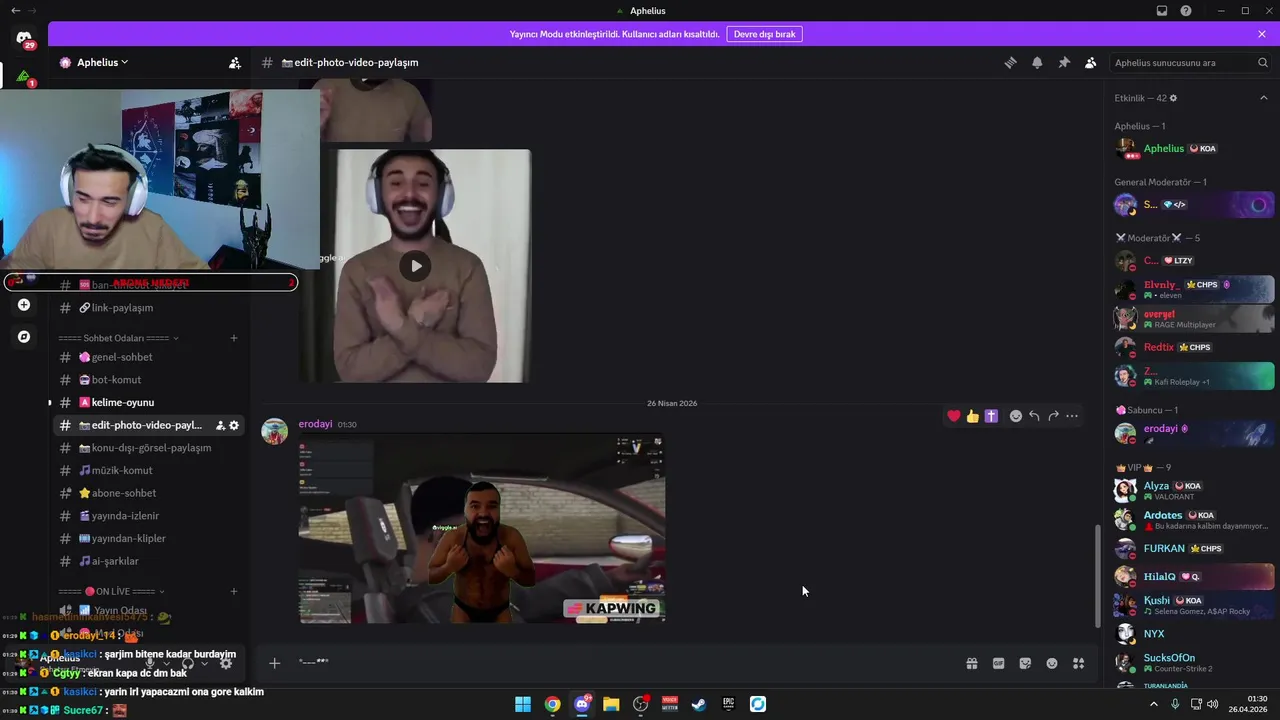Click create invite icon on edit-photo-video channel
Image resolution: width=1280 pixels, height=720 pixels.
[x=220, y=425]
